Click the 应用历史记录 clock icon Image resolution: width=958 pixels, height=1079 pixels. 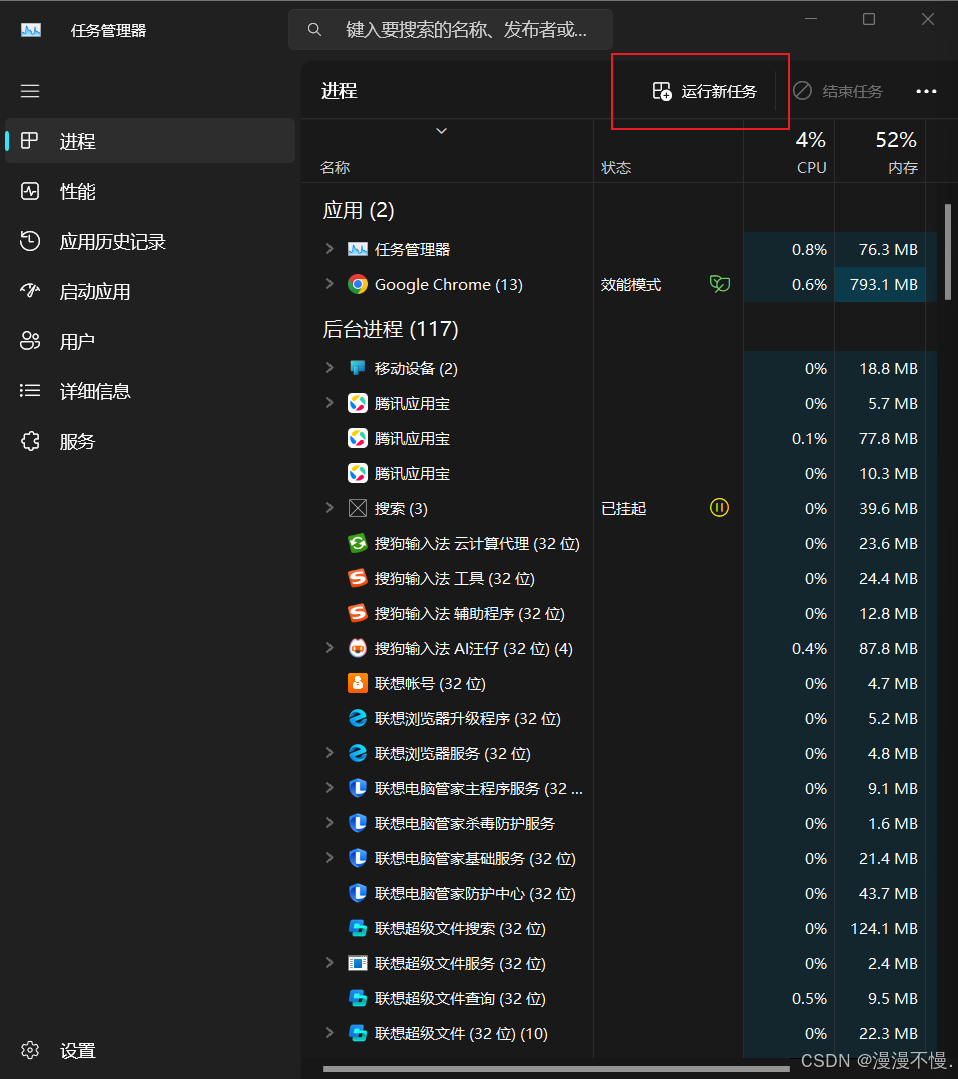coord(30,241)
